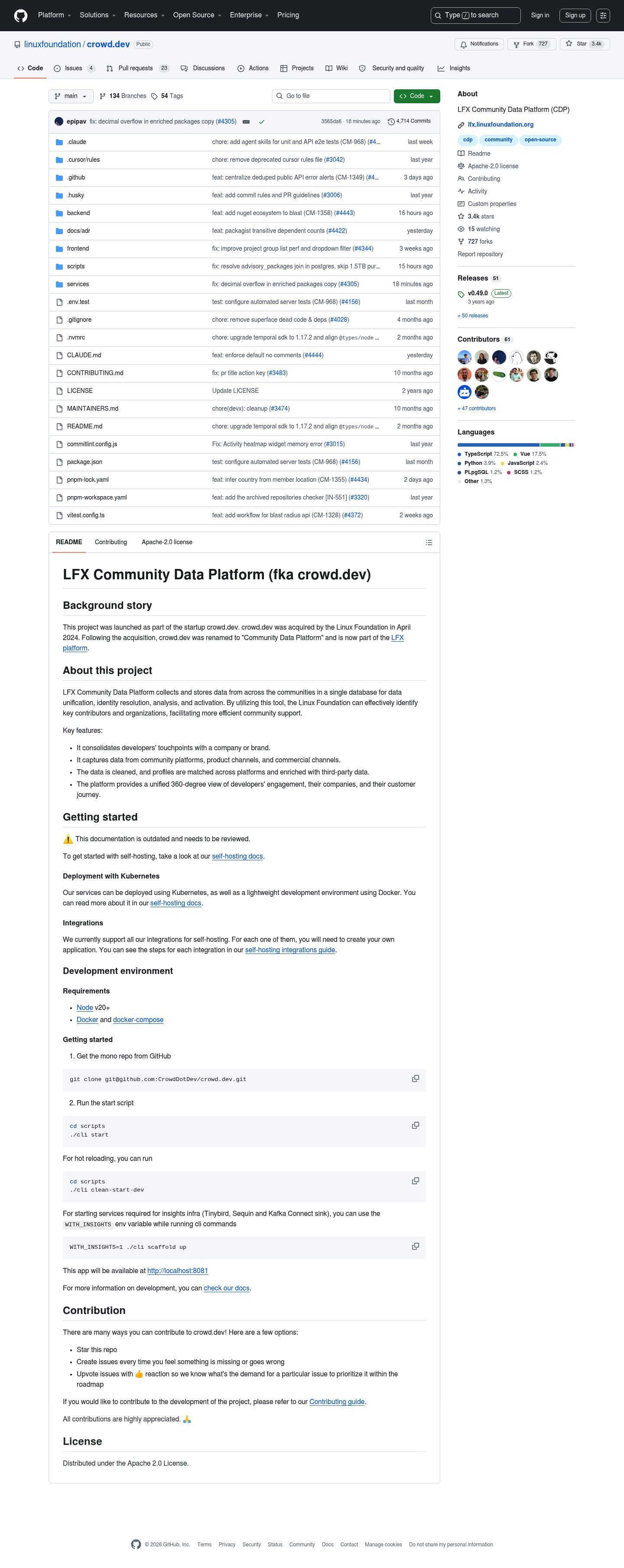Click the TypeScript language bar segment
624x1568 pixels.
(498, 445)
